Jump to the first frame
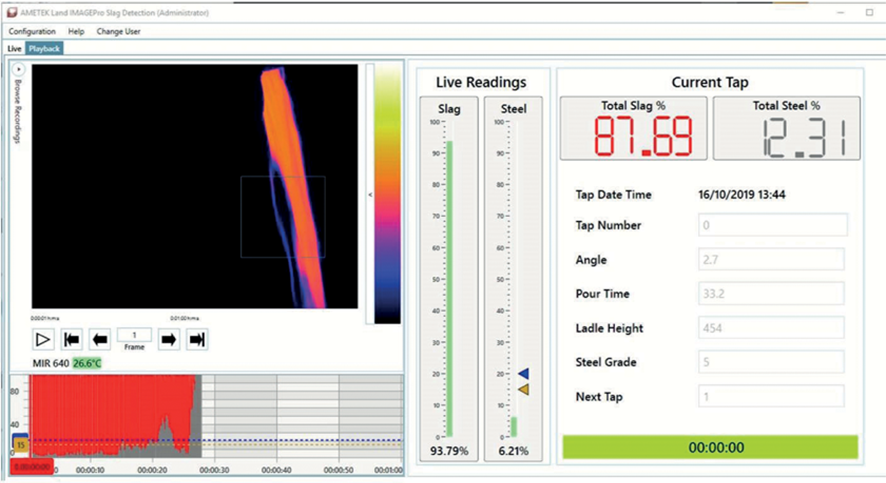The image size is (886, 483). 72,340
